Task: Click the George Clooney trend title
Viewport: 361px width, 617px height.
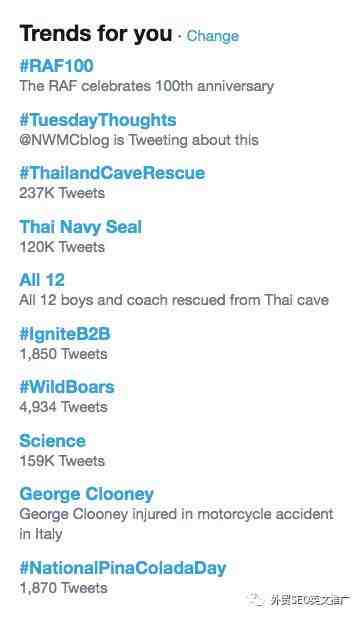Action: (x=87, y=494)
